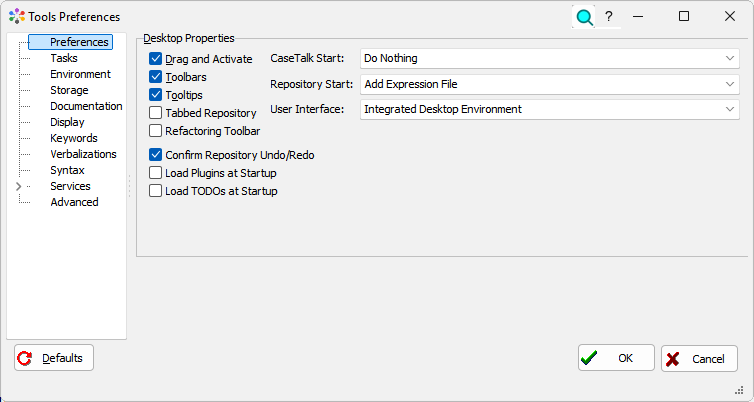Enable the Refactoring Toolbar option
The height and width of the screenshot is (402, 754).
(x=156, y=131)
